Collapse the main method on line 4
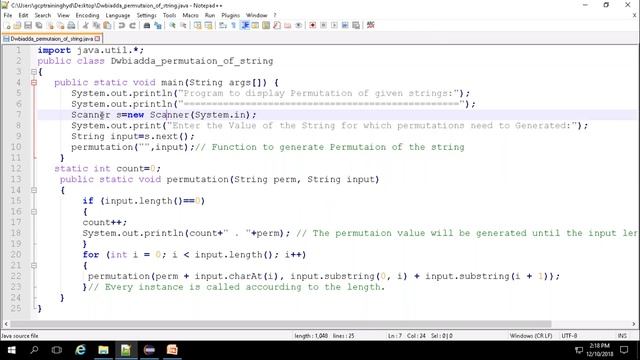 [x=34, y=82]
